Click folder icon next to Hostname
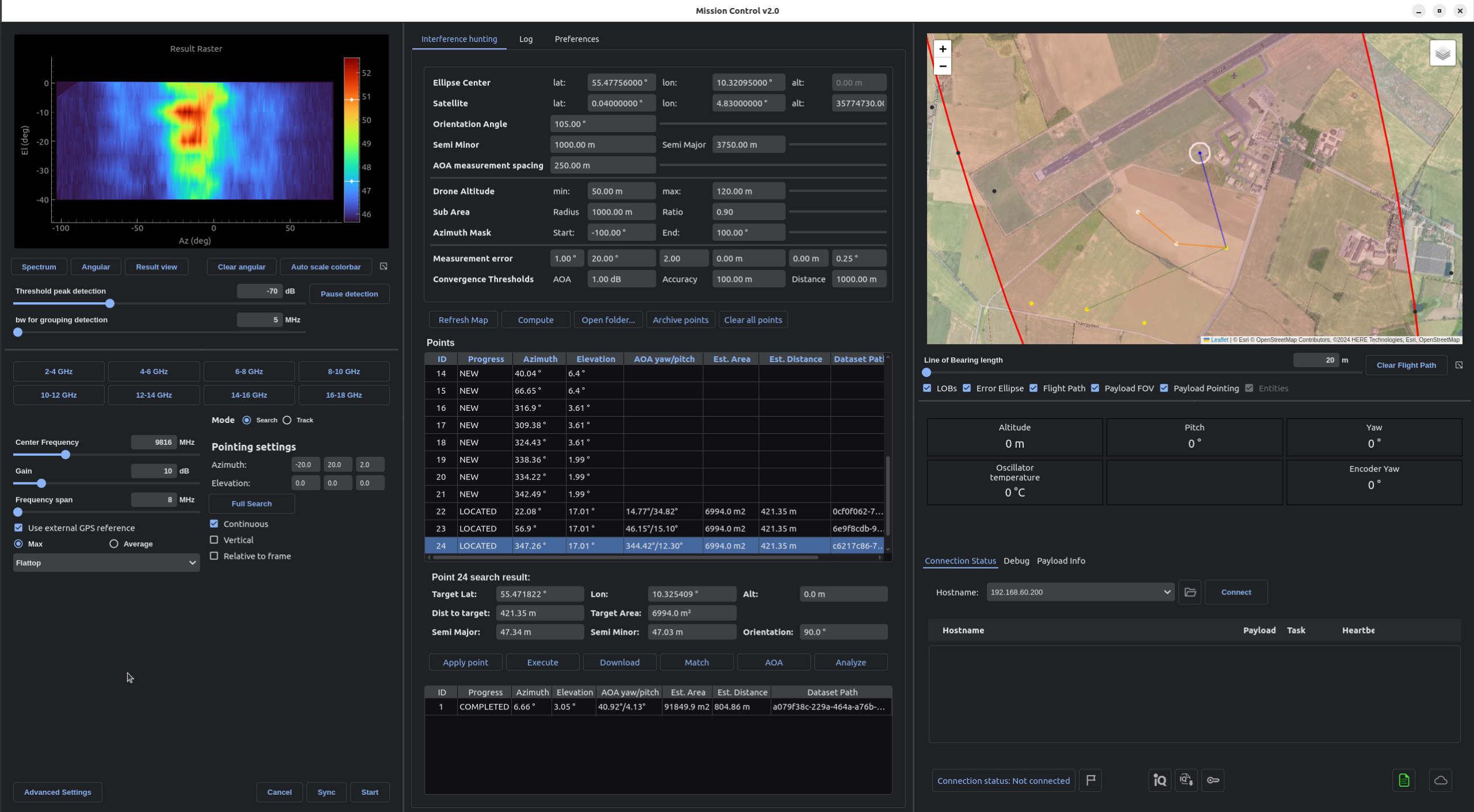This screenshot has height=812, width=1474. [1190, 592]
